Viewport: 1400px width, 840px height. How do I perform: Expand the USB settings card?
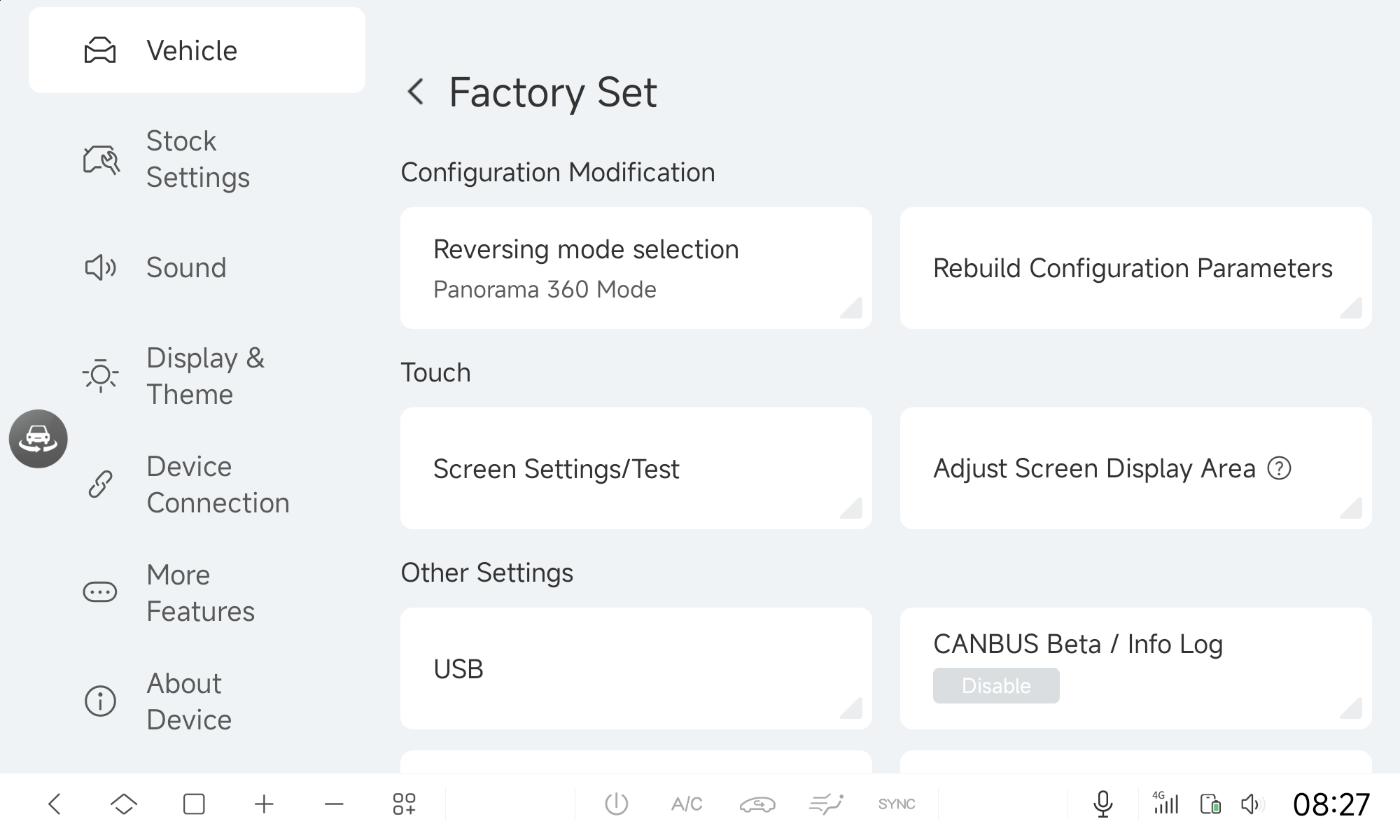pyautogui.click(x=636, y=668)
